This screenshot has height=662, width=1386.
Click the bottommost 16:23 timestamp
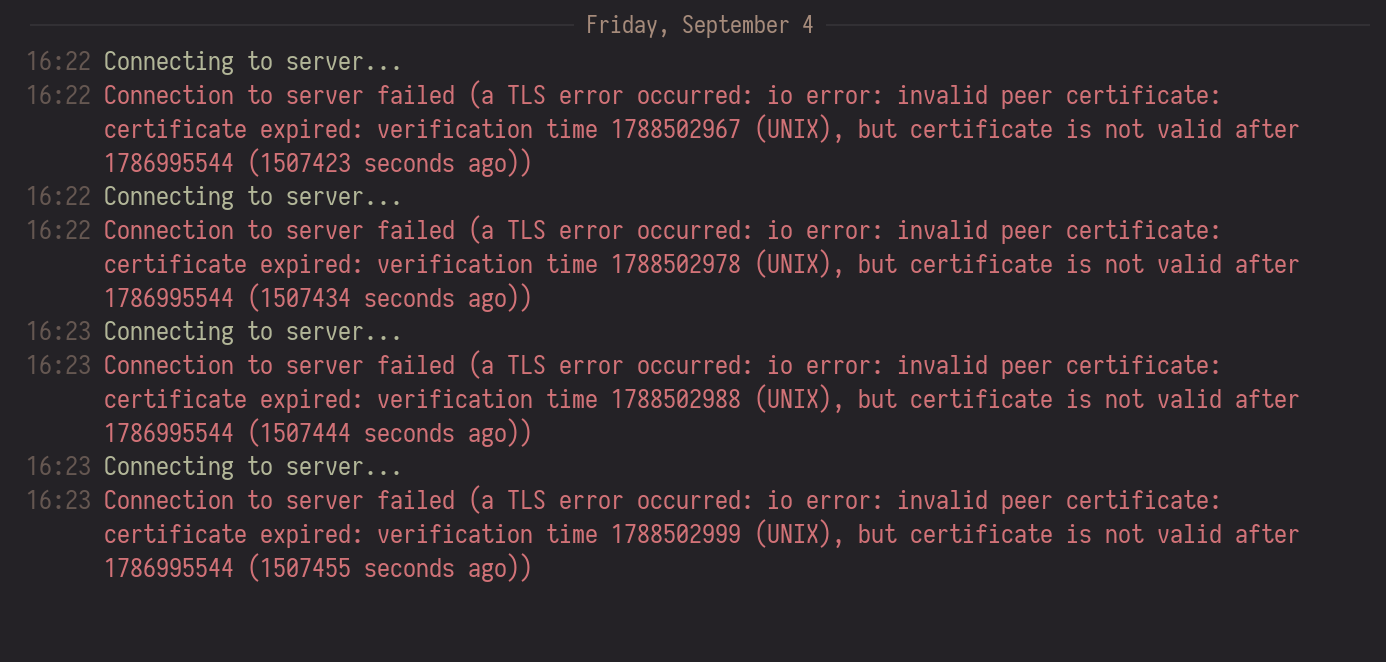point(58,501)
